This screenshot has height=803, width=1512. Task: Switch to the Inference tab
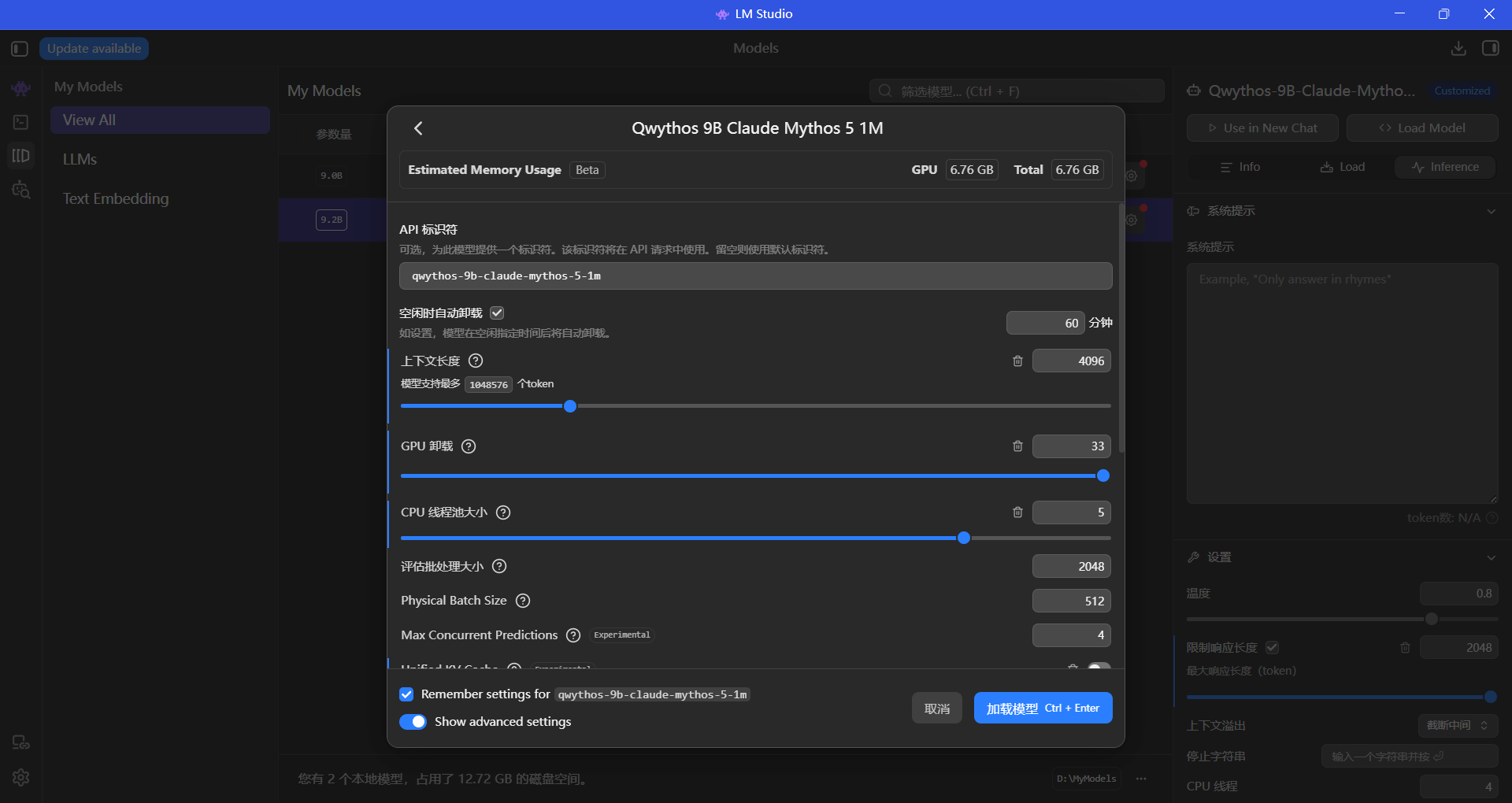tap(1445, 167)
